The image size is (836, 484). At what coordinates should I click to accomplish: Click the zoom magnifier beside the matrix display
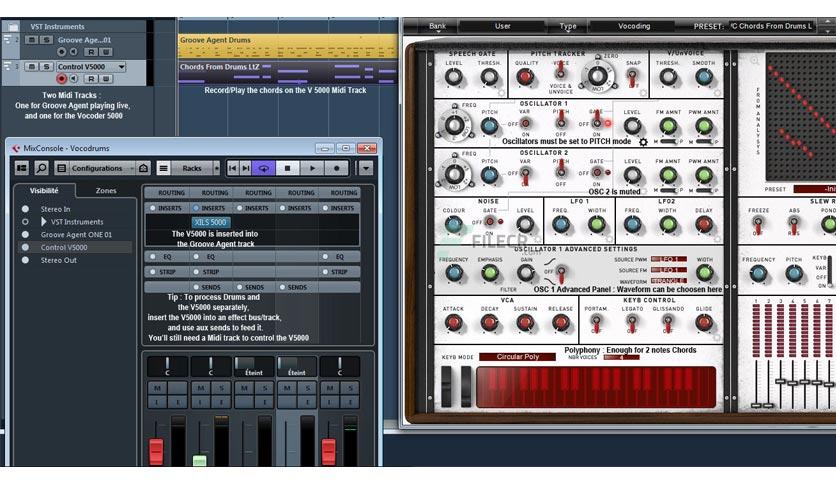click(x=754, y=61)
